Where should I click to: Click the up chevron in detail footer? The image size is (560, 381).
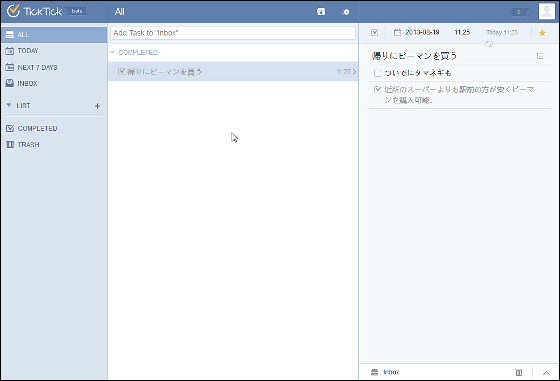click(546, 373)
